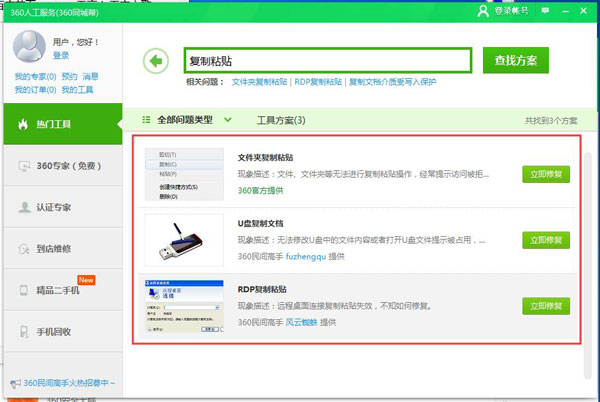Open 我的工具 link
The image size is (600, 402).
(x=77, y=90)
